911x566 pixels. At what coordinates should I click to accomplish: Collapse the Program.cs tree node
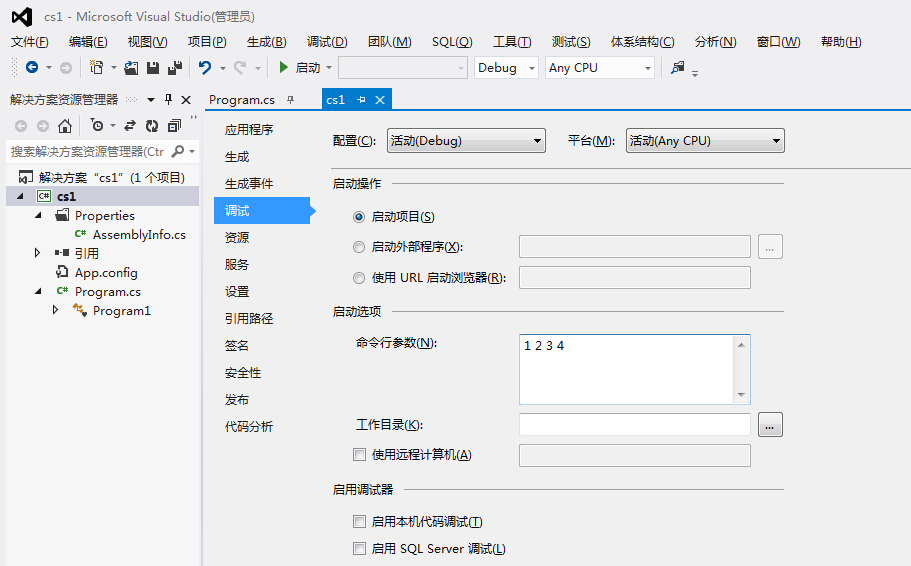coord(38,291)
